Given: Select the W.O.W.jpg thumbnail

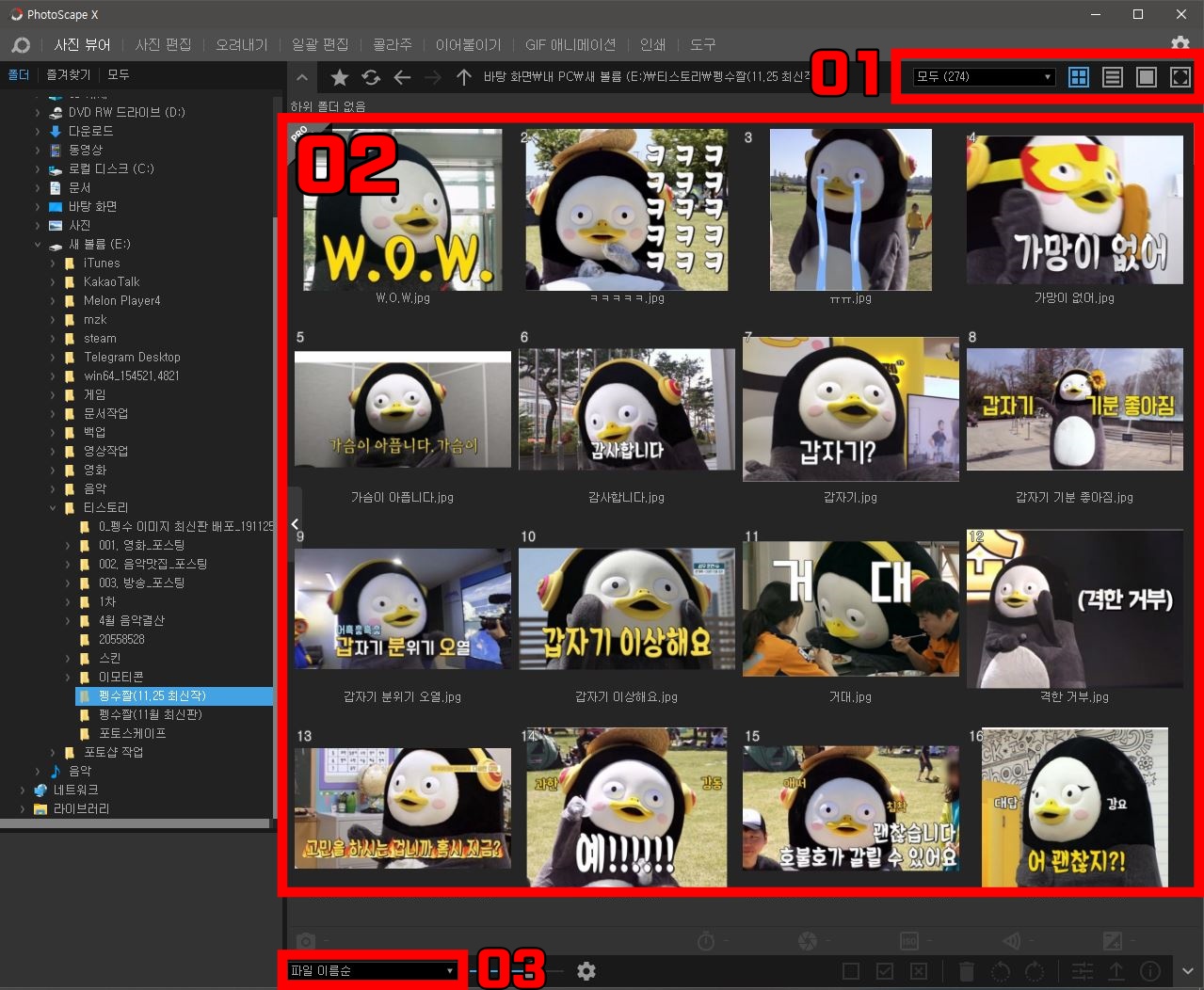Looking at the screenshot, I should pos(402,210).
